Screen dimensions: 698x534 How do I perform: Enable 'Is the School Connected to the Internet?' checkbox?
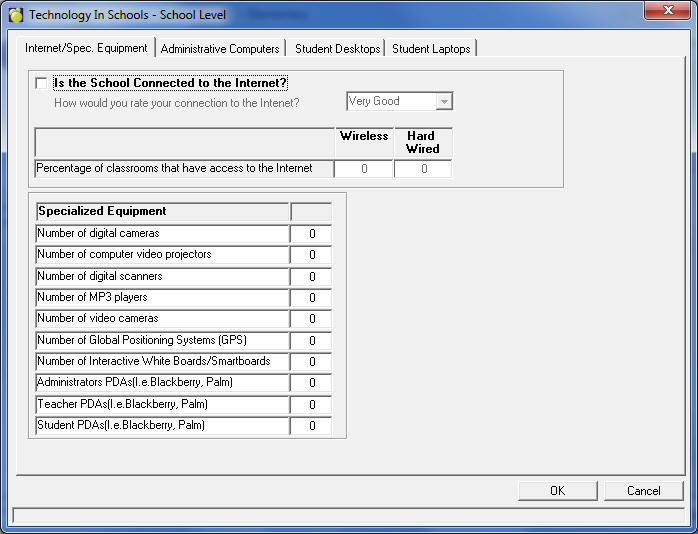tap(41, 83)
